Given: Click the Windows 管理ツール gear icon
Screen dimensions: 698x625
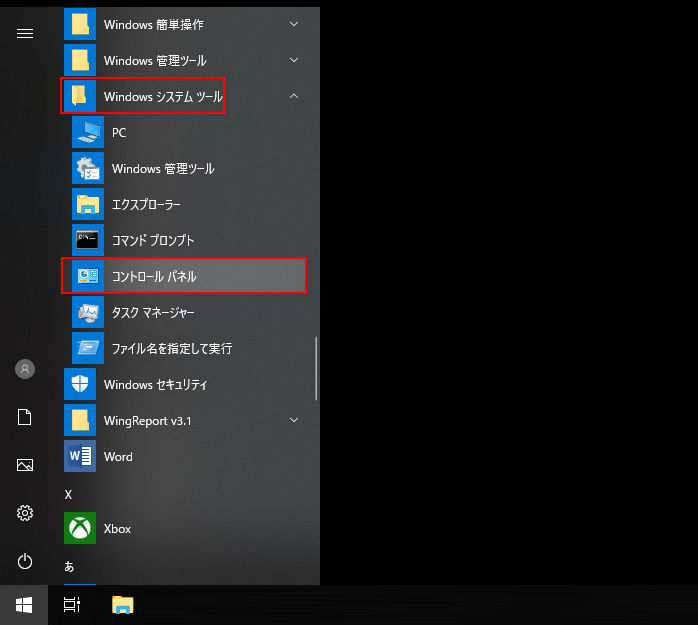Looking at the screenshot, I should pyautogui.click(x=88, y=168).
